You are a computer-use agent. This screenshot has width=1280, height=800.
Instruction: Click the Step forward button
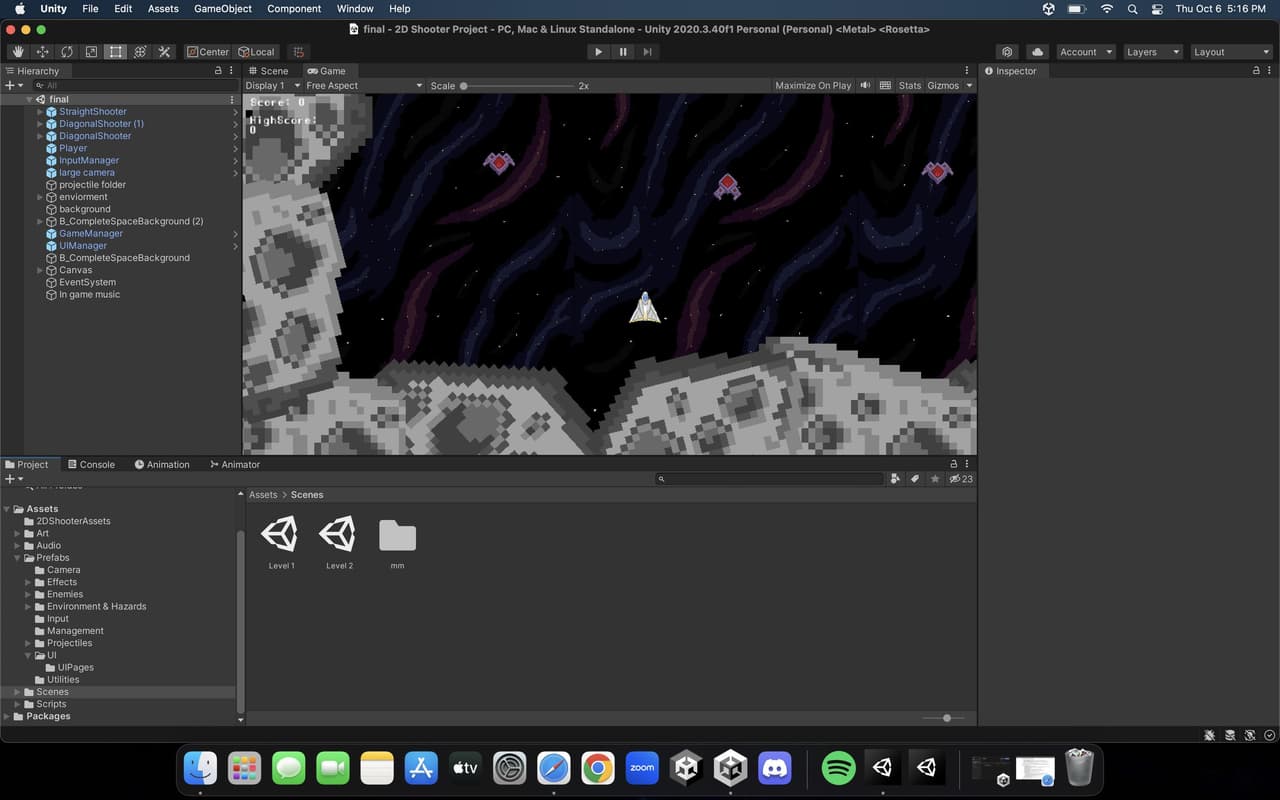click(x=648, y=52)
